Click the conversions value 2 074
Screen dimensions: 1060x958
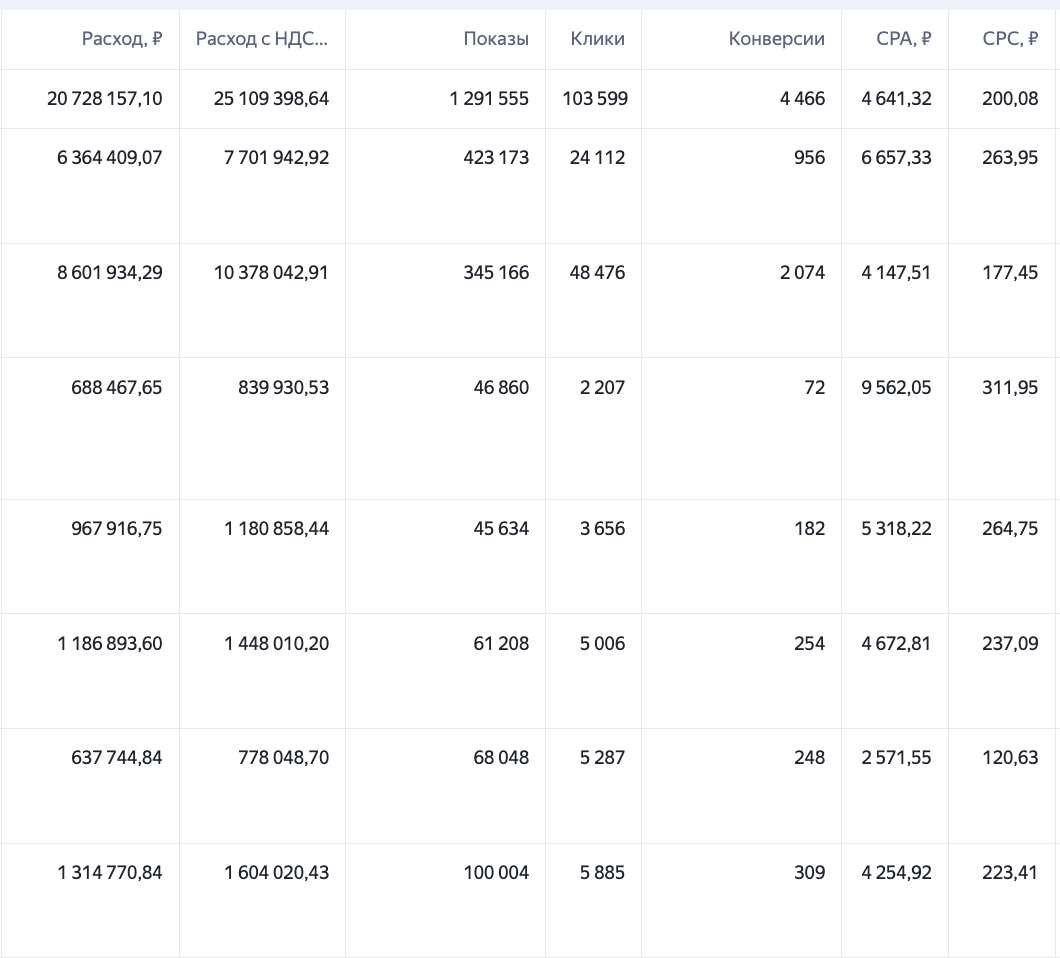click(x=802, y=272)
